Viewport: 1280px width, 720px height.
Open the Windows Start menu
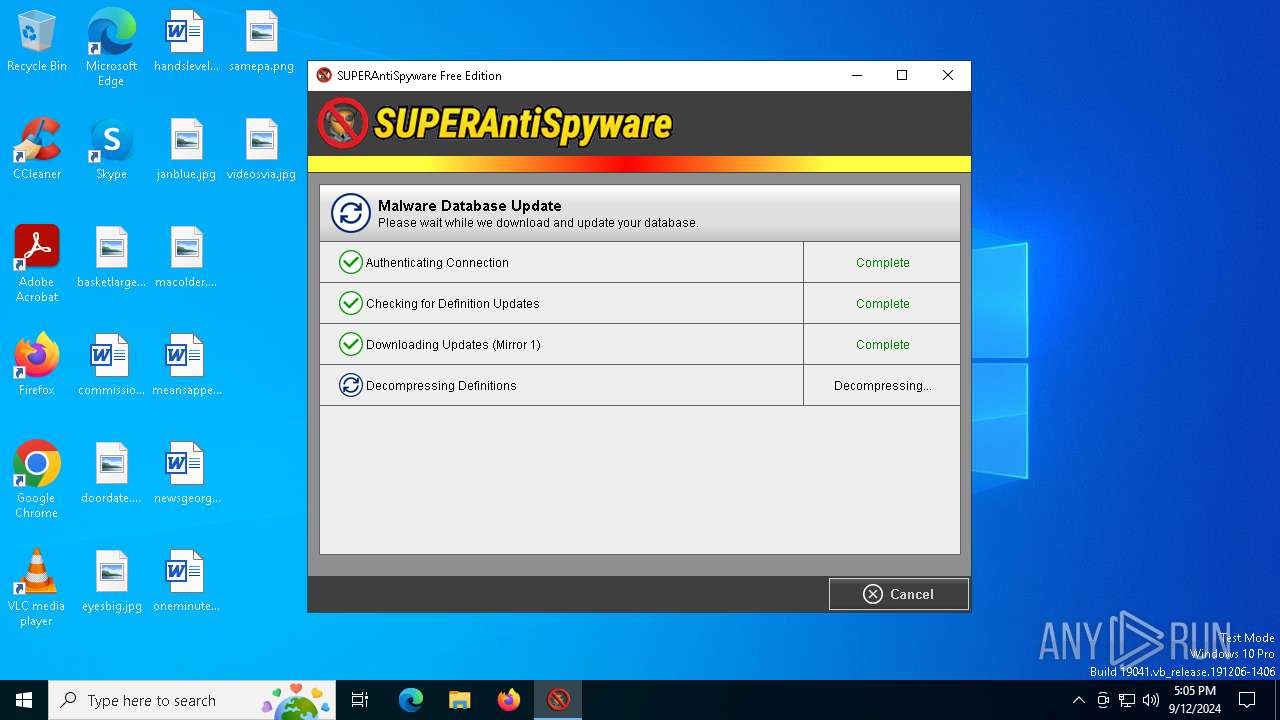(x=24, y=700)
